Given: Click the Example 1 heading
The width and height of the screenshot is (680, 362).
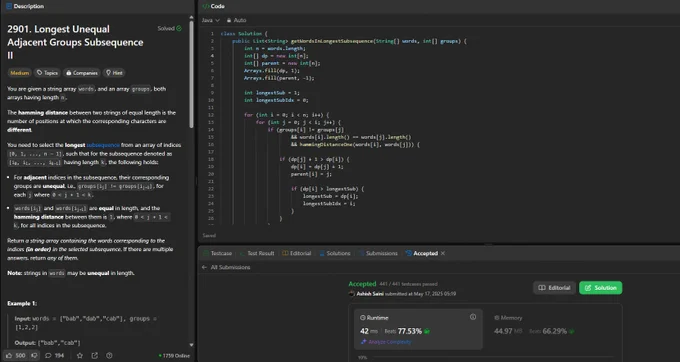Looking at the screenshot, I should (x=22, y=303).
